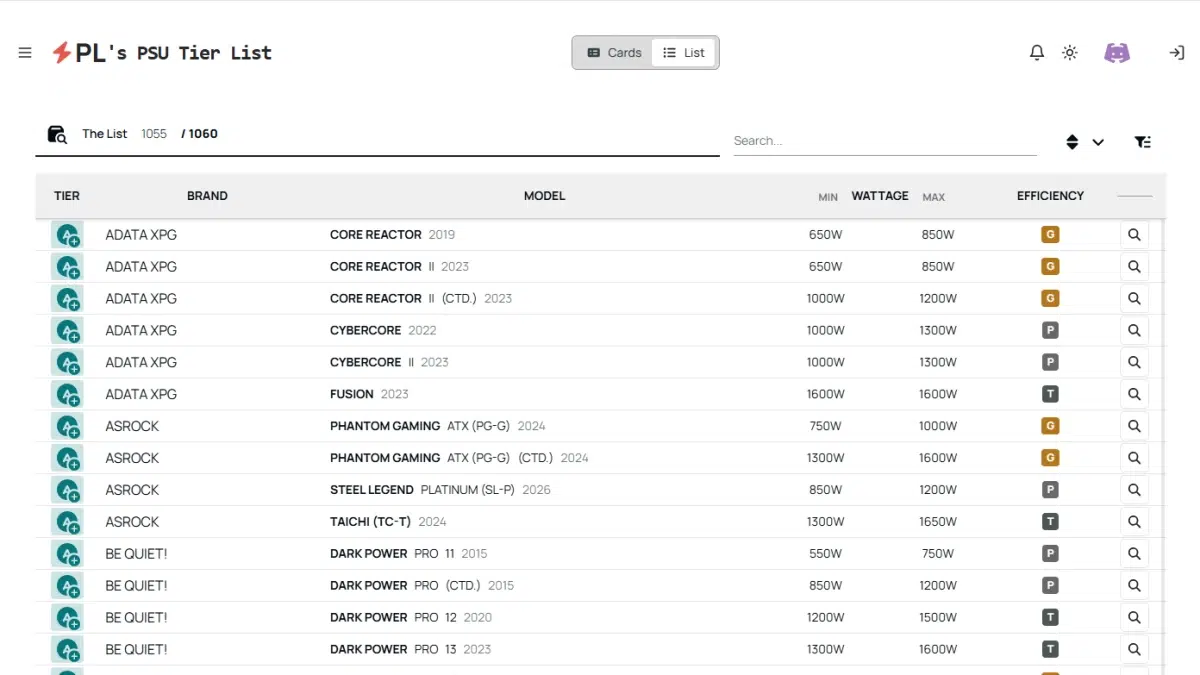Open details for Dark Power Pro (CTD.) 2015
Screen dimensions: 1200x675
click(1134, 586)
